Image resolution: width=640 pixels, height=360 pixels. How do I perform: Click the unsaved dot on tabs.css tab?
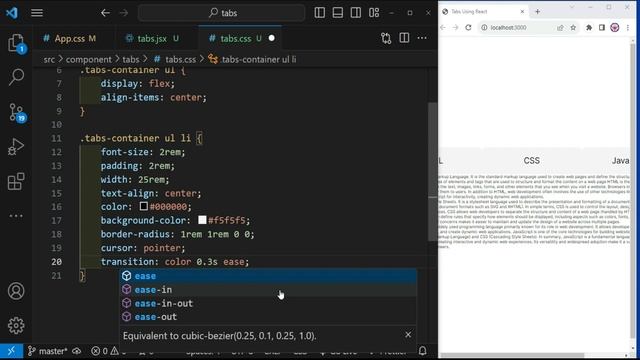click(x=271, y=38)
